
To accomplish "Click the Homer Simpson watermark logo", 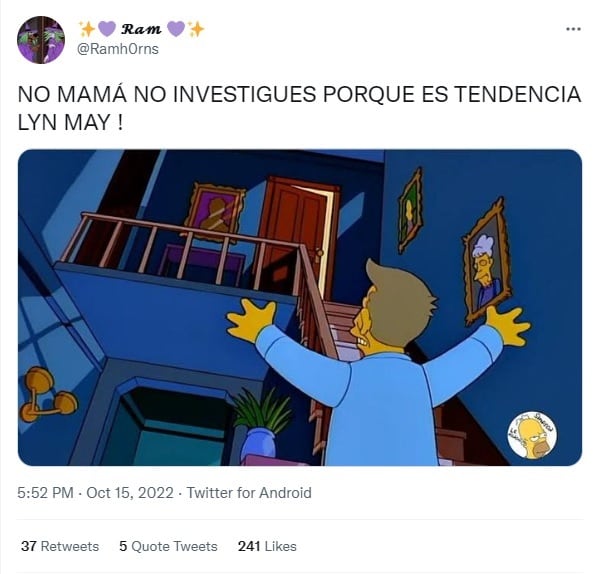I will tap(533, 435).
